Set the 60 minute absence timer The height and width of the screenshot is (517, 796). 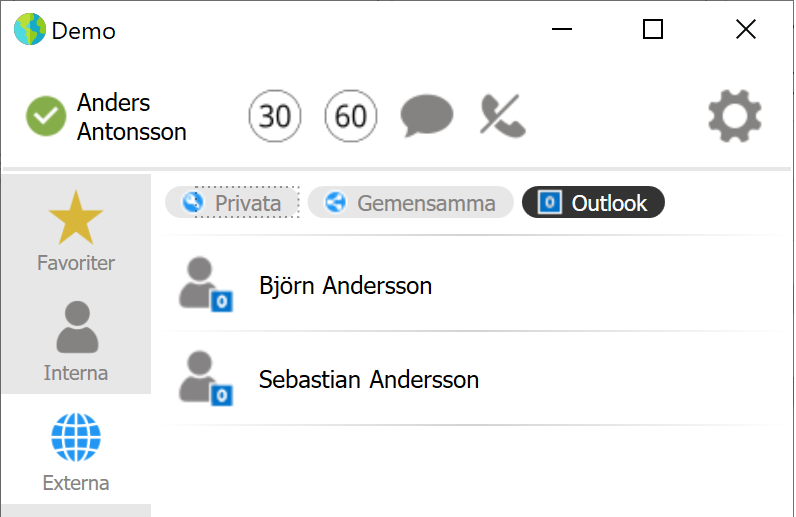pyautogui.click(x=351, y=116)
